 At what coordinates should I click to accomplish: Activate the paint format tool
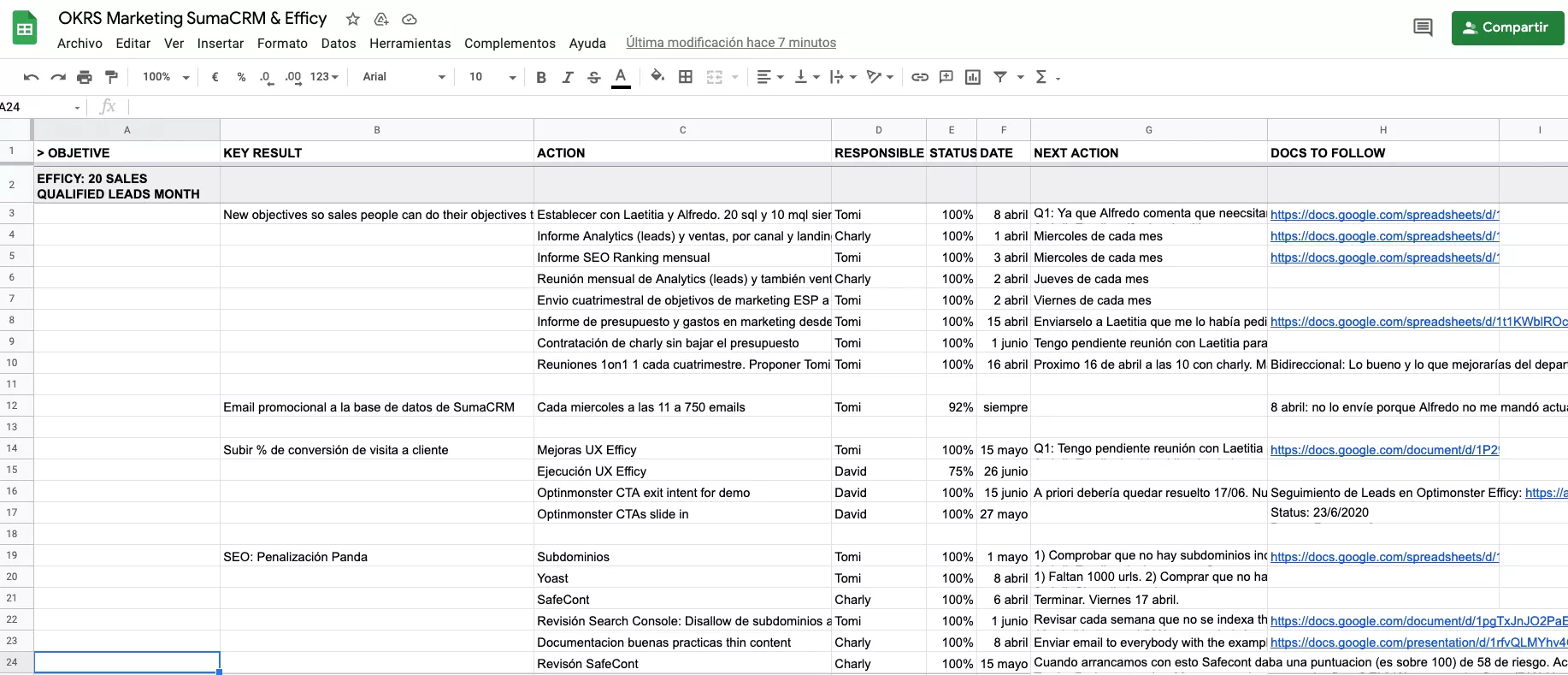(x=111, y=77)
